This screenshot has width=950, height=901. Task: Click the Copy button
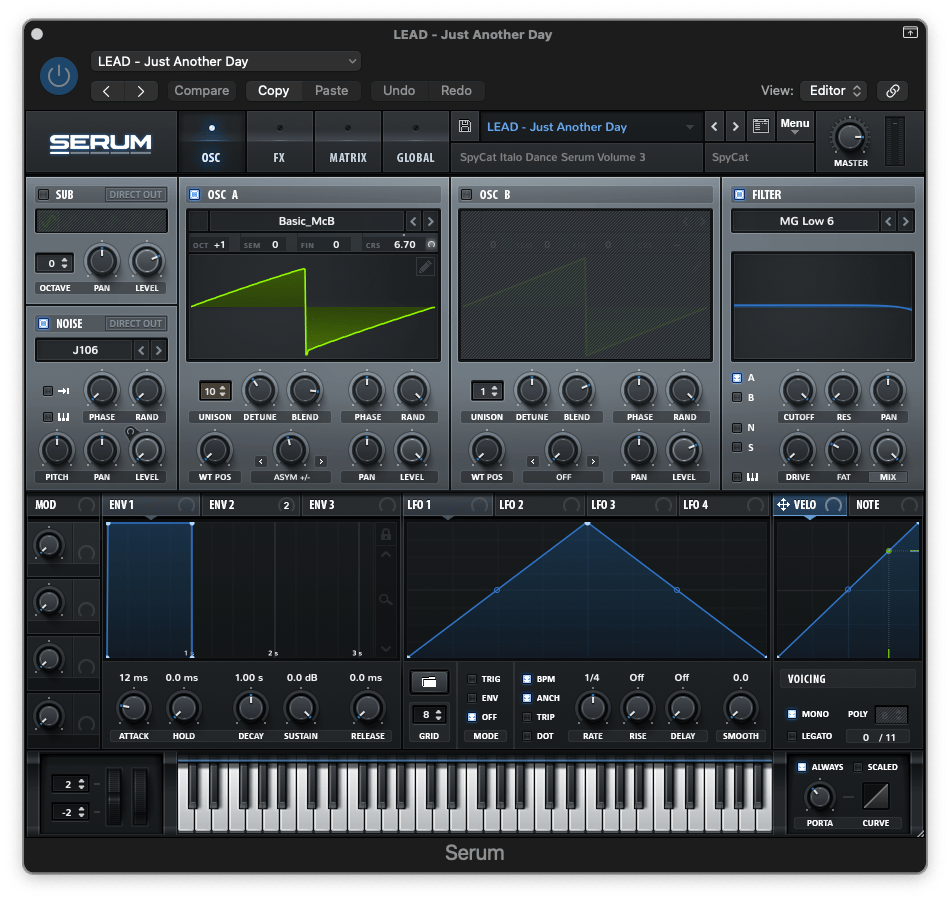[273, 91]
